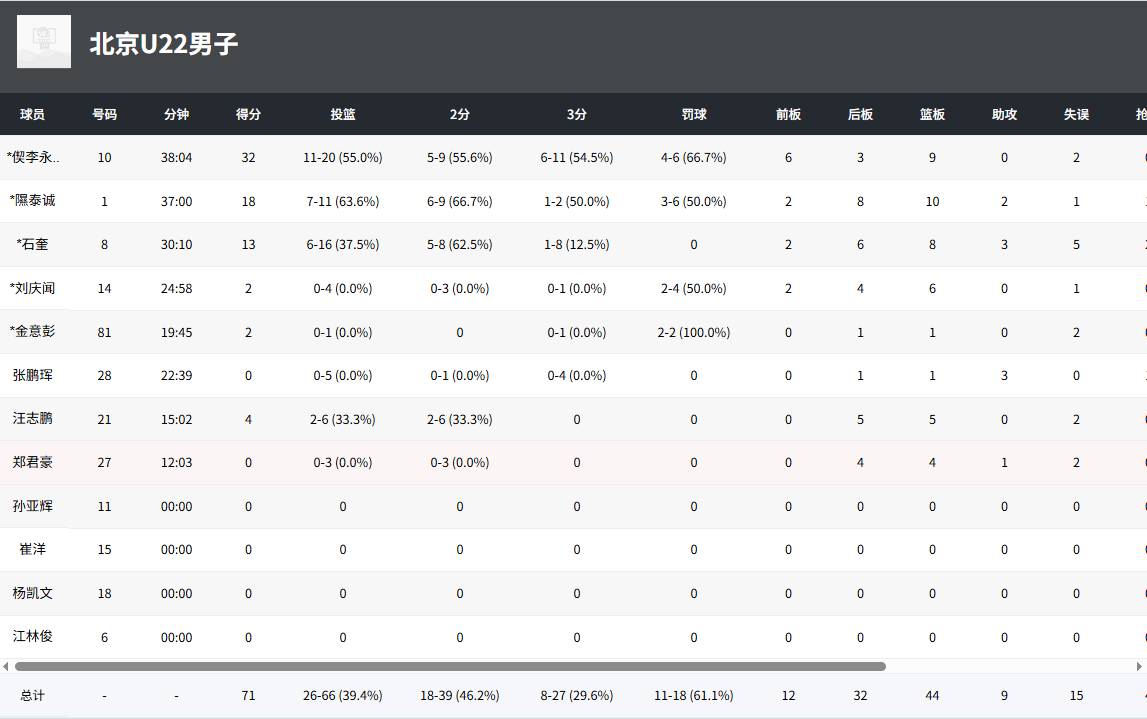Select the 罚球 column header
Image resolution: width=1147 pixels, height=719 pixels.
pyautogui.click(x=694, y=115)
